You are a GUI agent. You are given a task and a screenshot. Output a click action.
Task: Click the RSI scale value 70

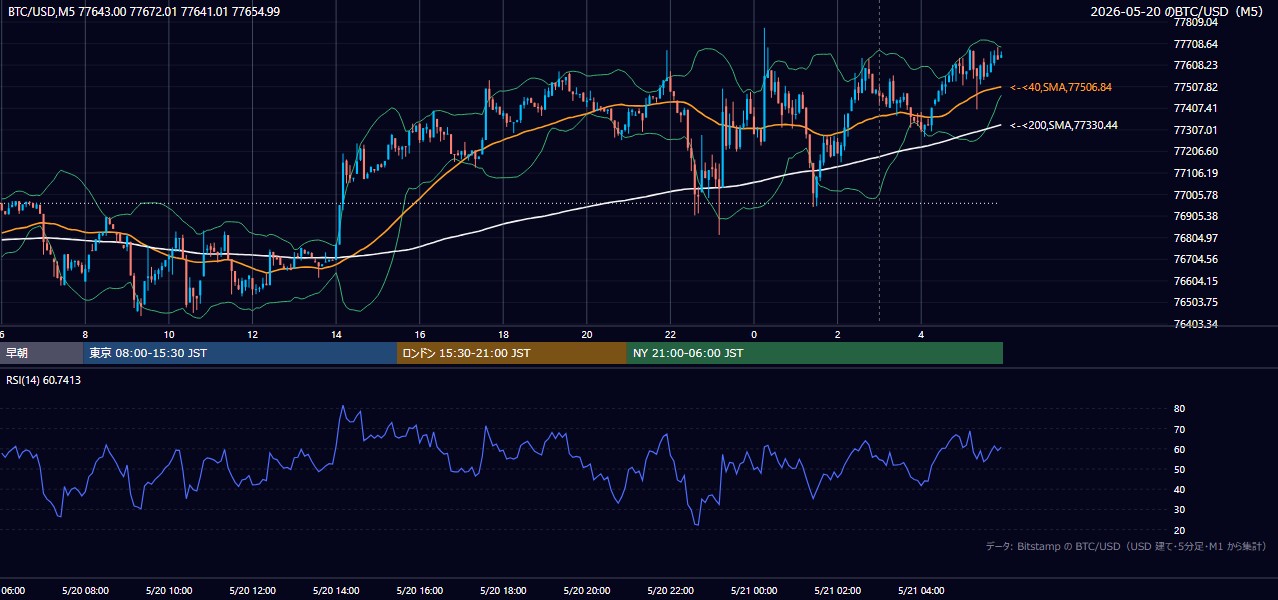click(x=1179, y=429)
